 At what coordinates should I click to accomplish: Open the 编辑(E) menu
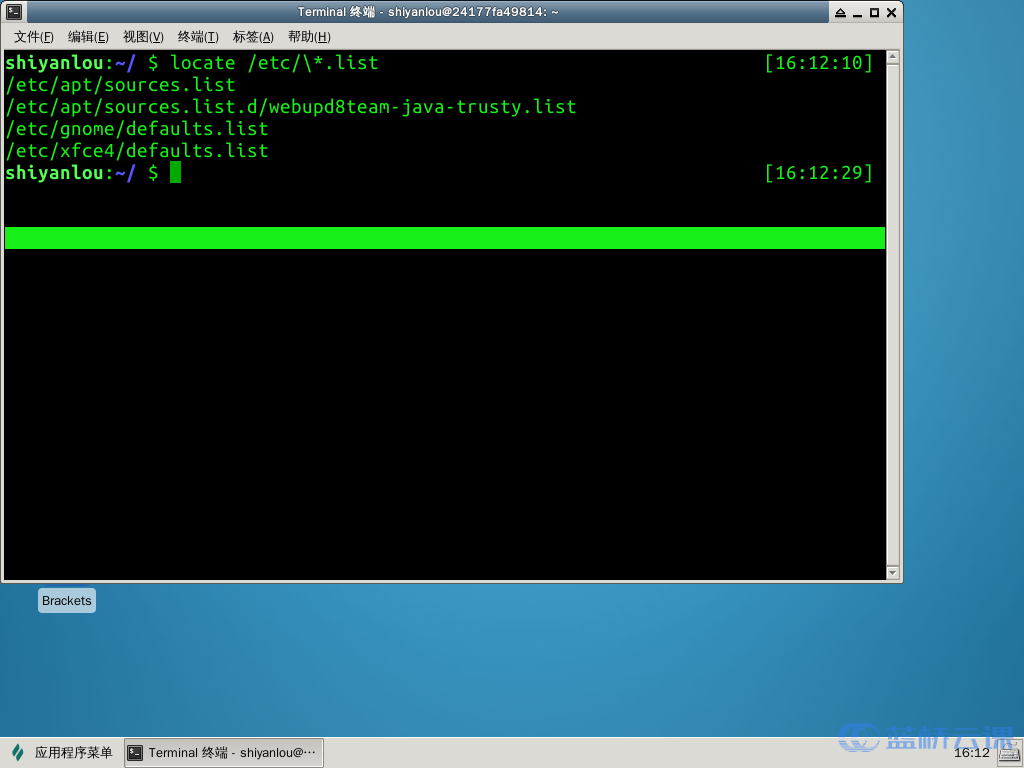[x=88, y=37]
